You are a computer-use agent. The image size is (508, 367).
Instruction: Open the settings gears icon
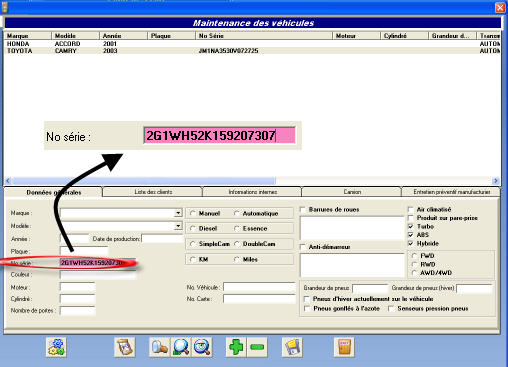pos(56,347)
